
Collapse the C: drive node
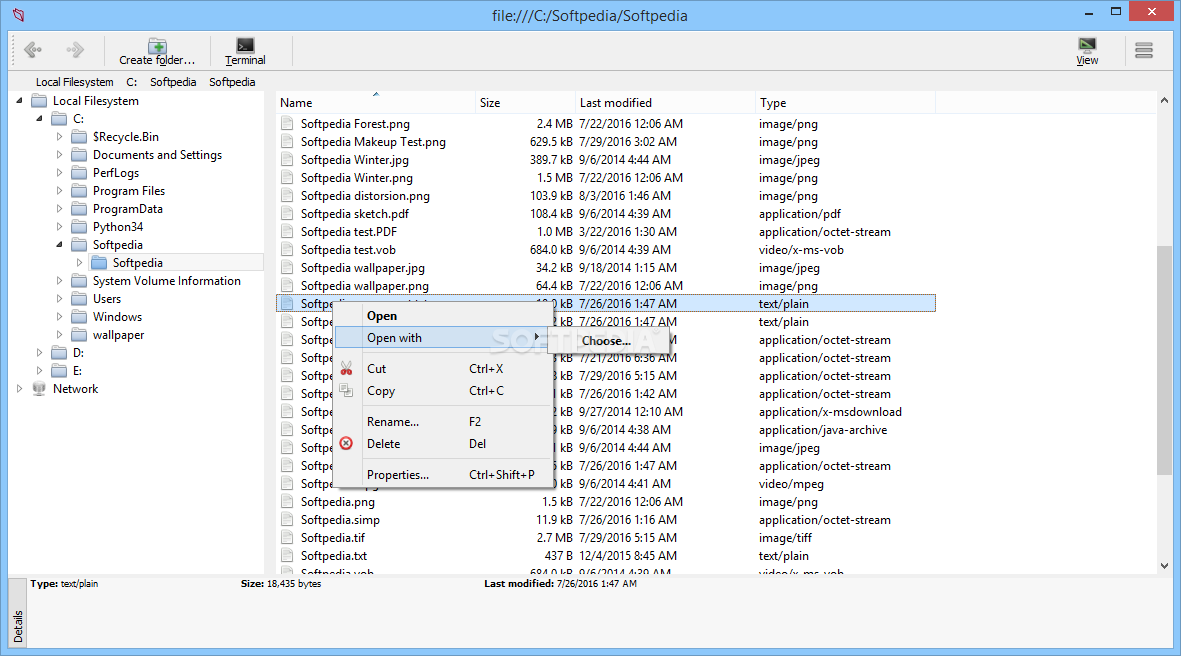pos(39,119)
